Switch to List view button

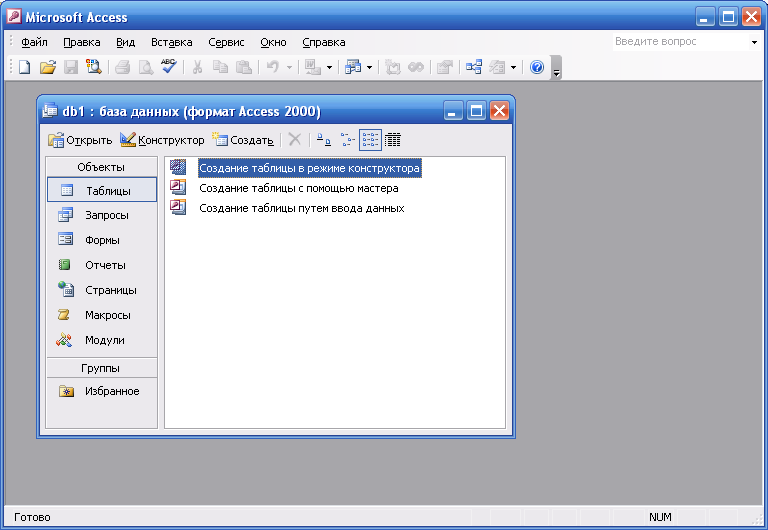pyautogui.click(x=370, y=140)
